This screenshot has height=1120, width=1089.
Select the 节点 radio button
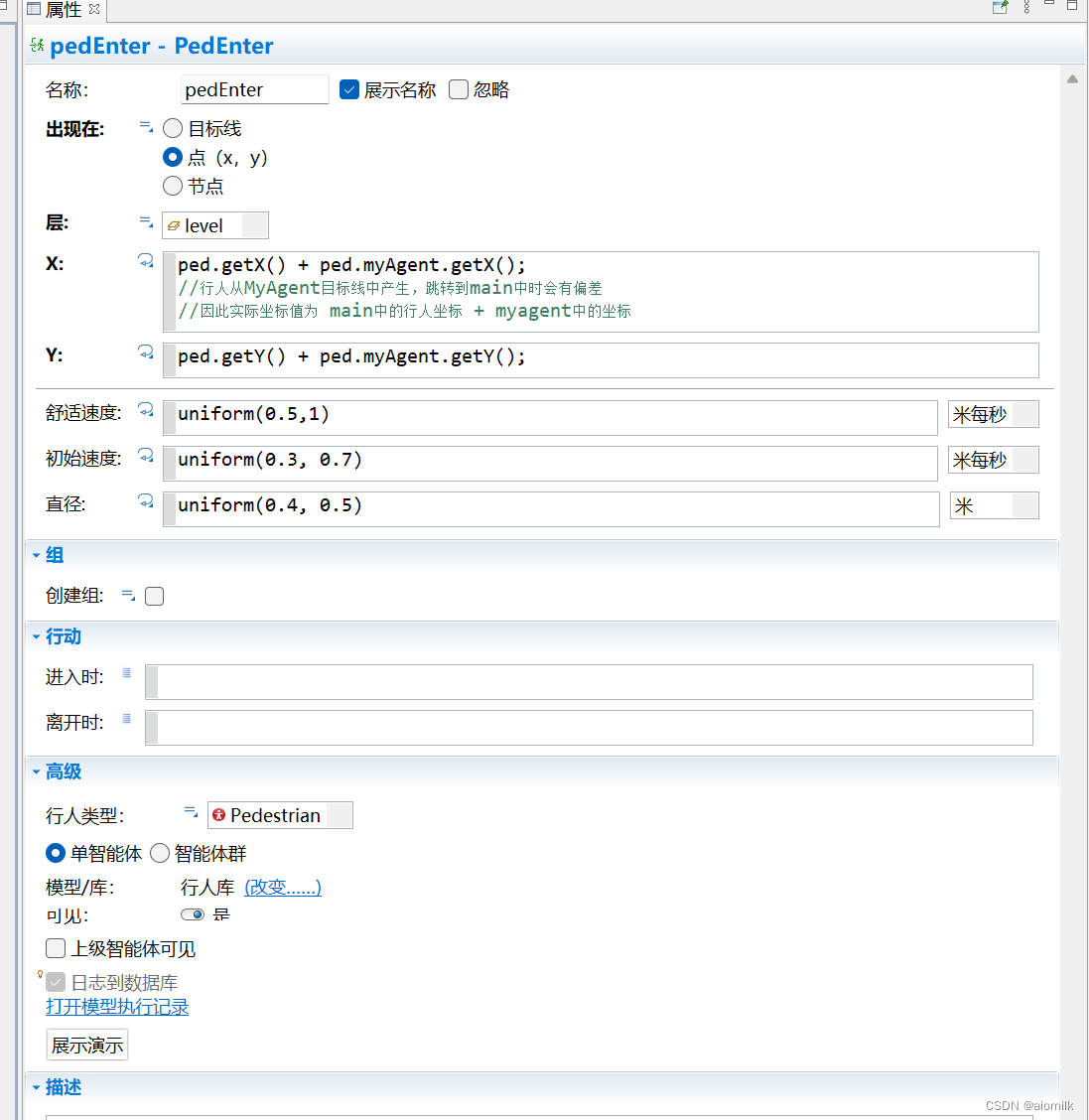pos(172,186)
